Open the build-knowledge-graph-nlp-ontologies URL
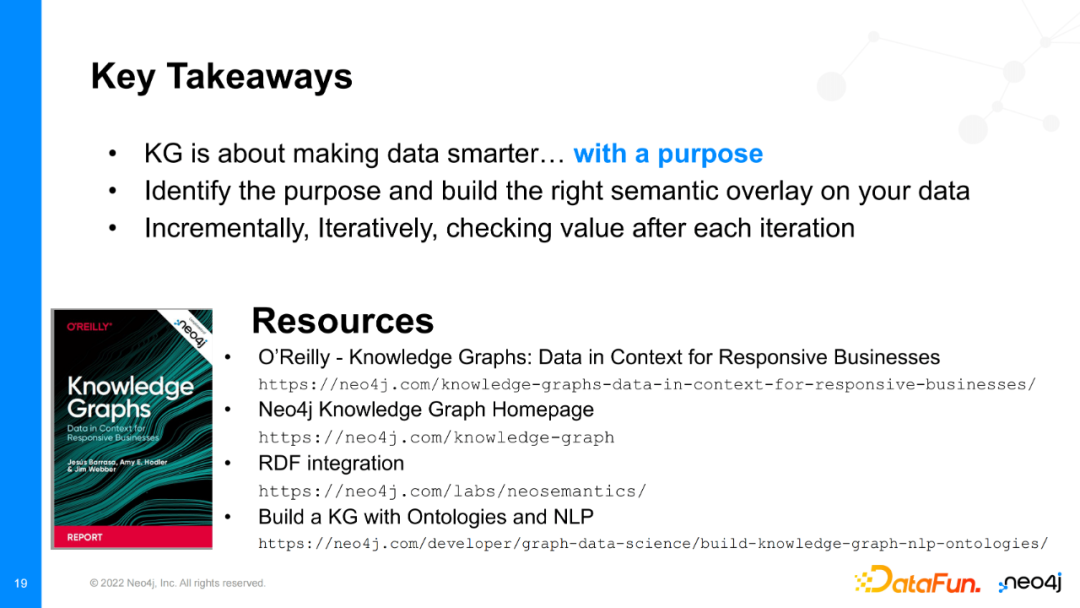Screen dimensions: 1080x608 click(x=653, y=543)
